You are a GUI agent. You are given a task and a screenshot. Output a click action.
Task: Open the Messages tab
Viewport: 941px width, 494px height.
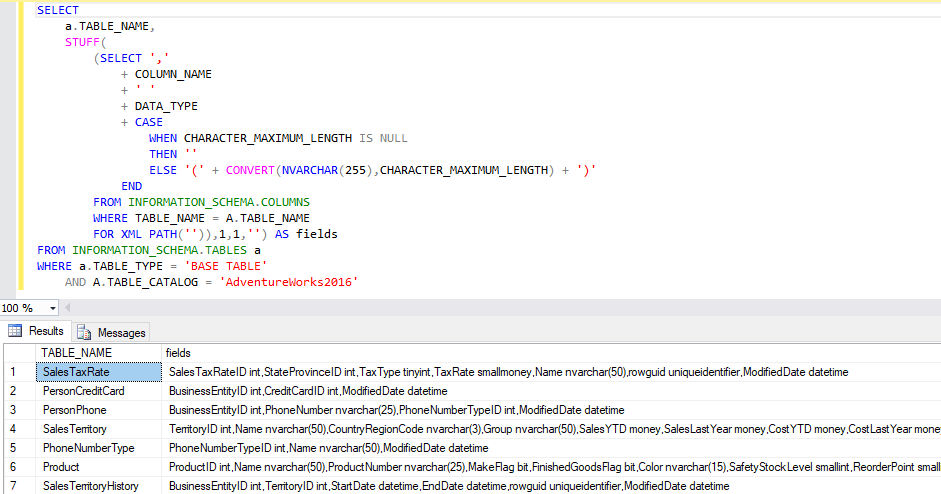click(x=111, y=333)
